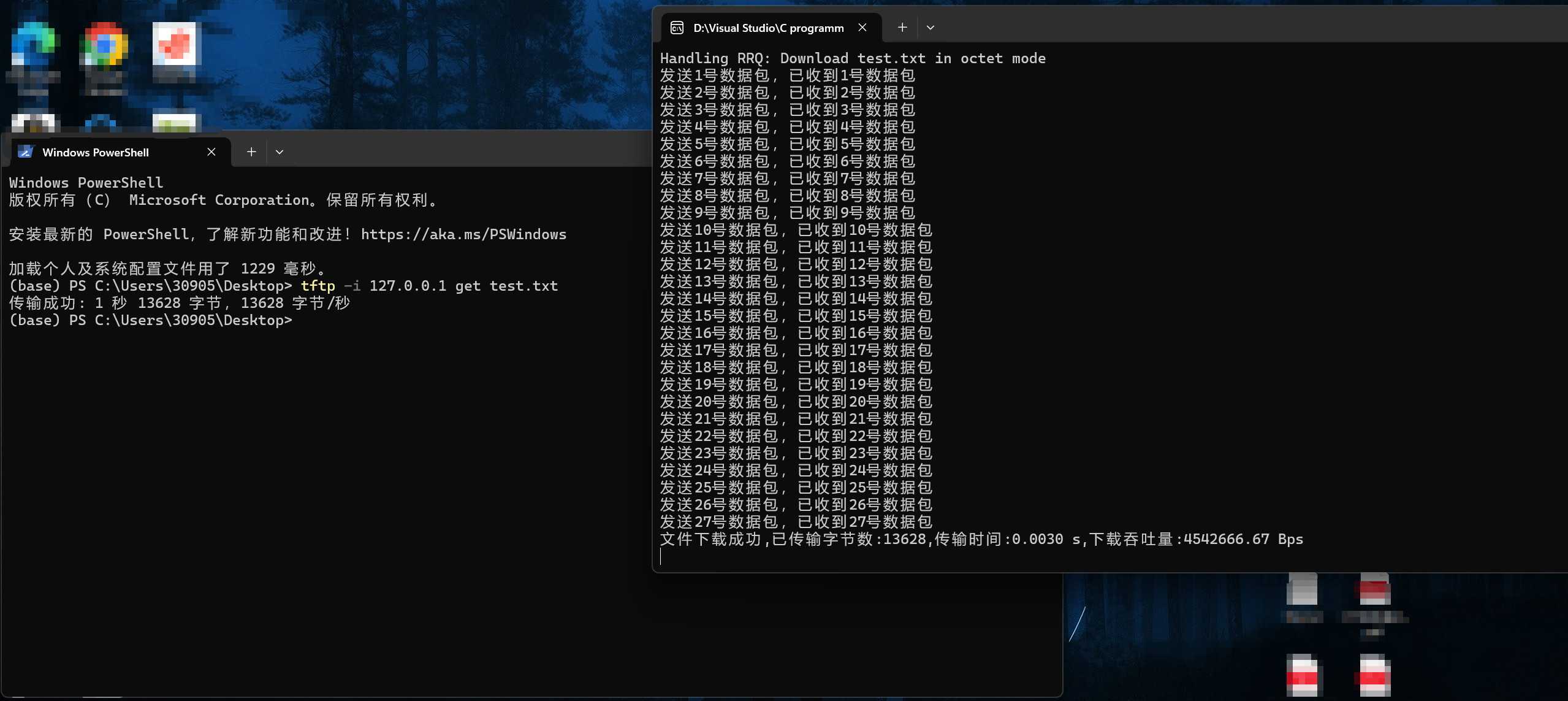Select the D:\Visual Studio\C programm tab
The height and width of the screenshot is (701, 1568).
(768, 28)
